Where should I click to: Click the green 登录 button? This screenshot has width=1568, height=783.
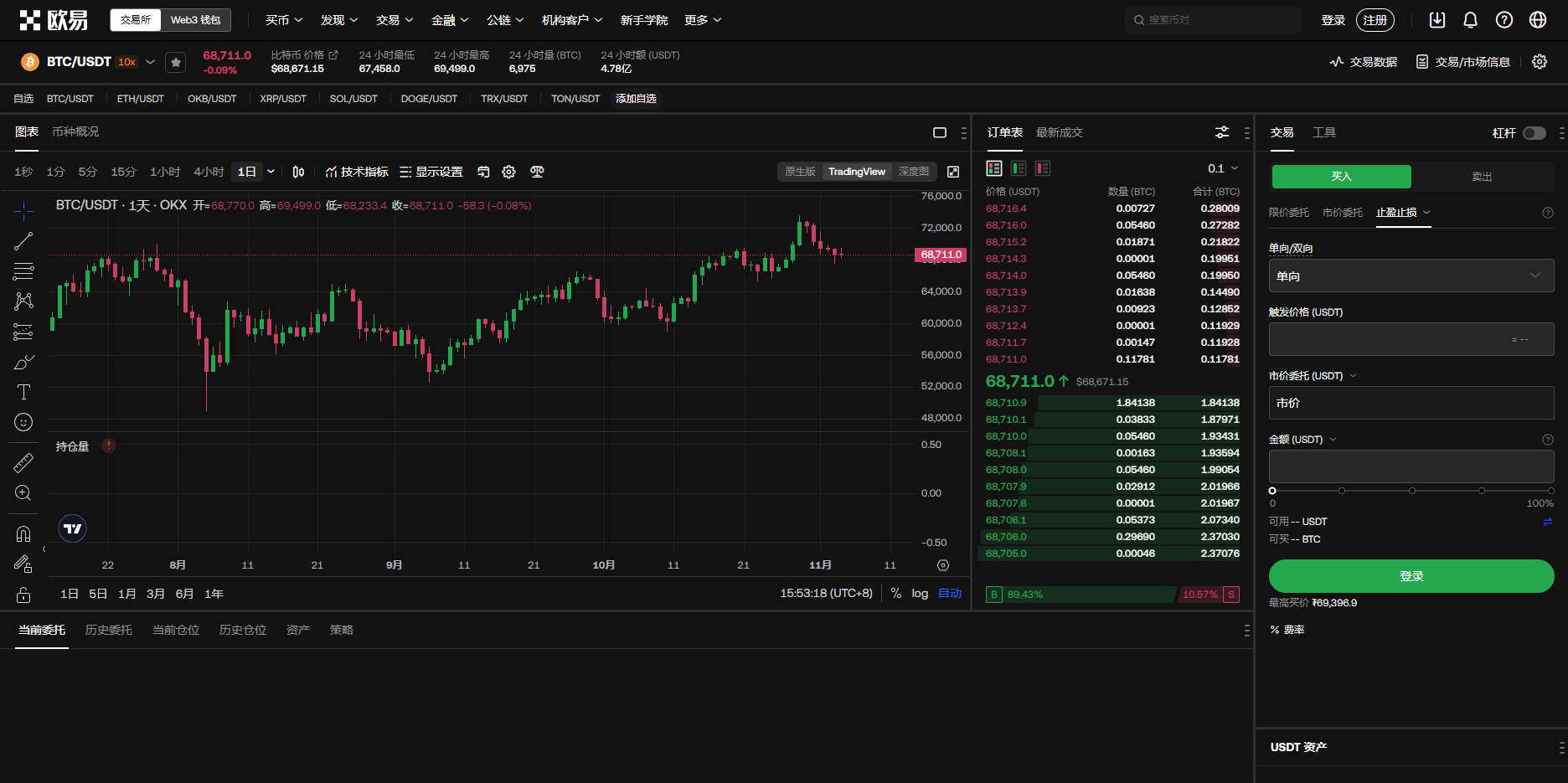pos(1411,576)
